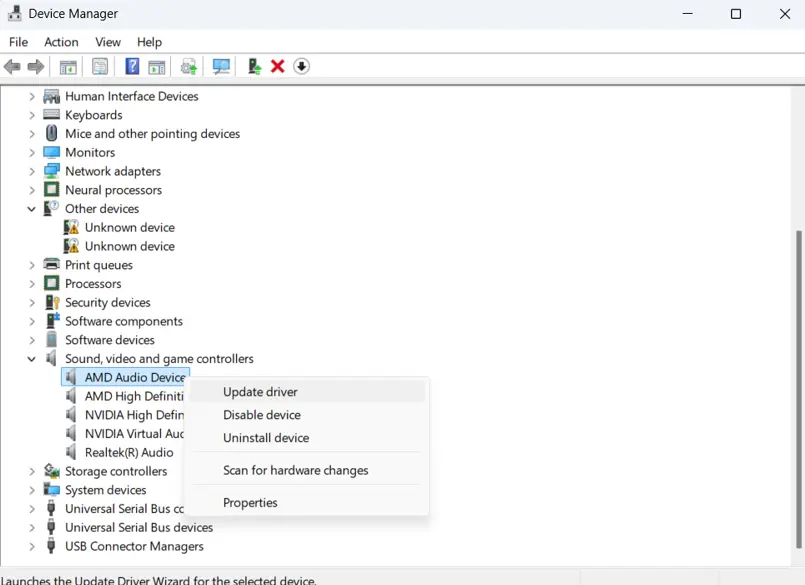Viewport: 805px width, 585px height.
Task: Toggle the Show/Hide Console Tree icon
Action: (x=68, y=67)
